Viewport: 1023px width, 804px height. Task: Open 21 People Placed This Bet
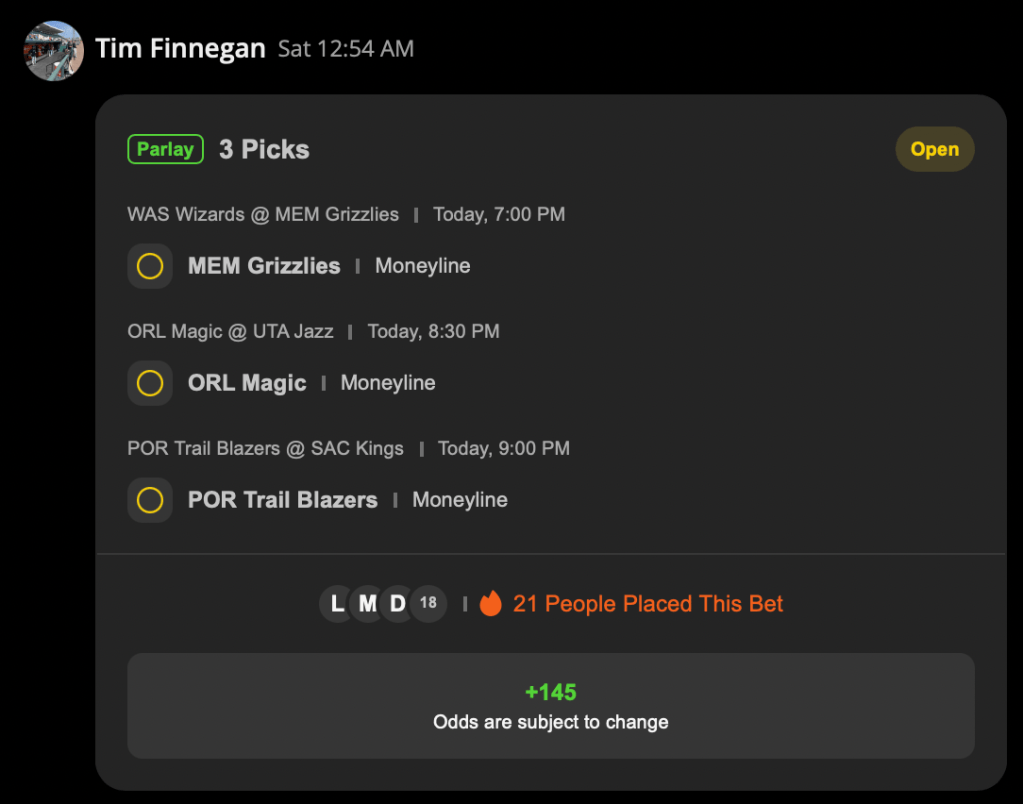tap(647, 604)
